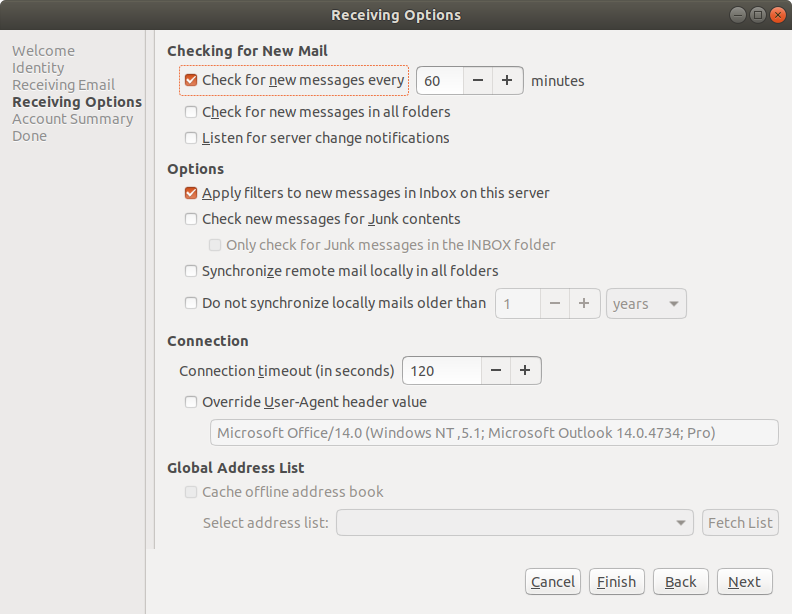Screen dimensions: 792x614
Task: Click the check interval minutes input field
Action: 440,81
